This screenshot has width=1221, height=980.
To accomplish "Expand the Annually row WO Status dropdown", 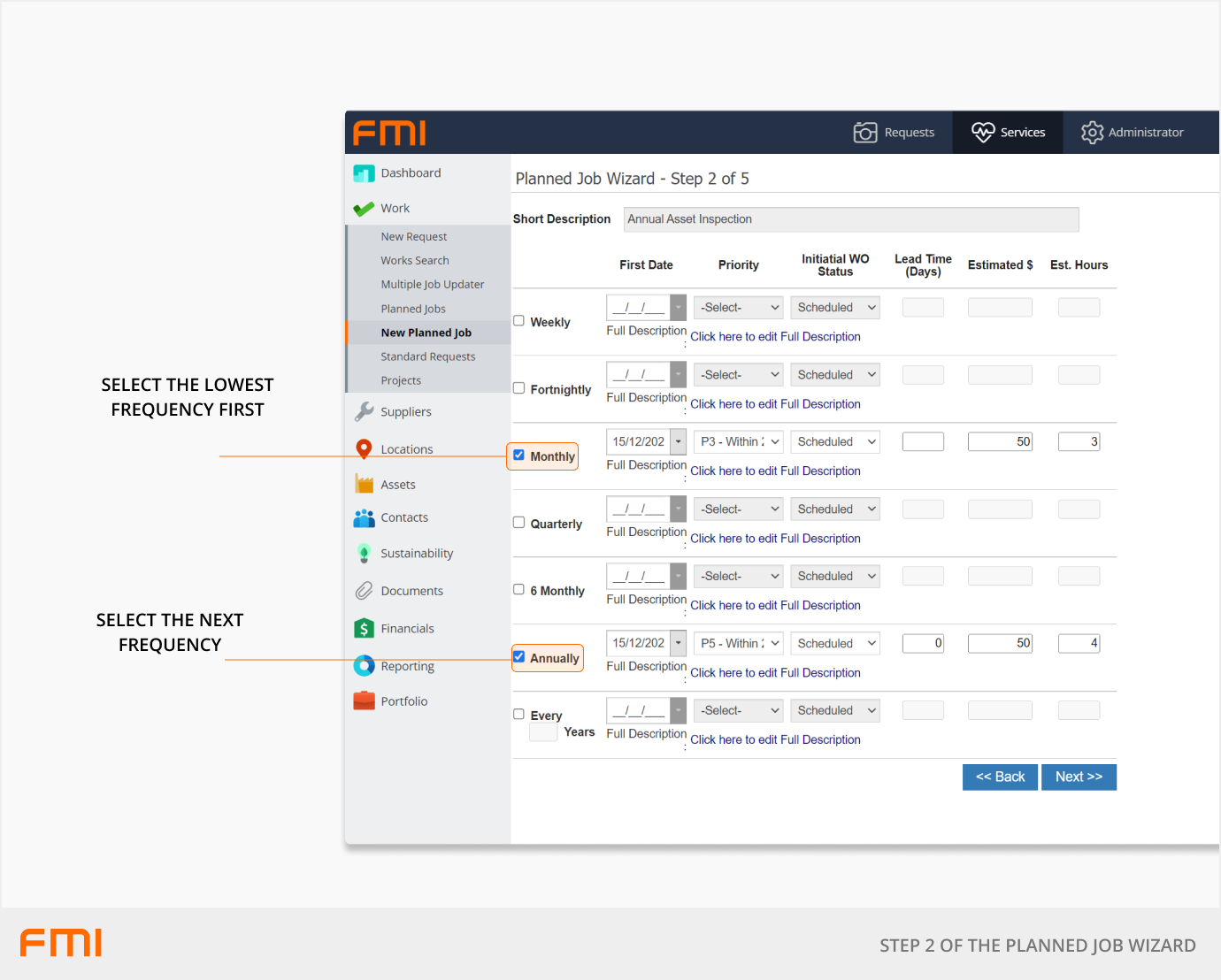I will click(834, 643).
